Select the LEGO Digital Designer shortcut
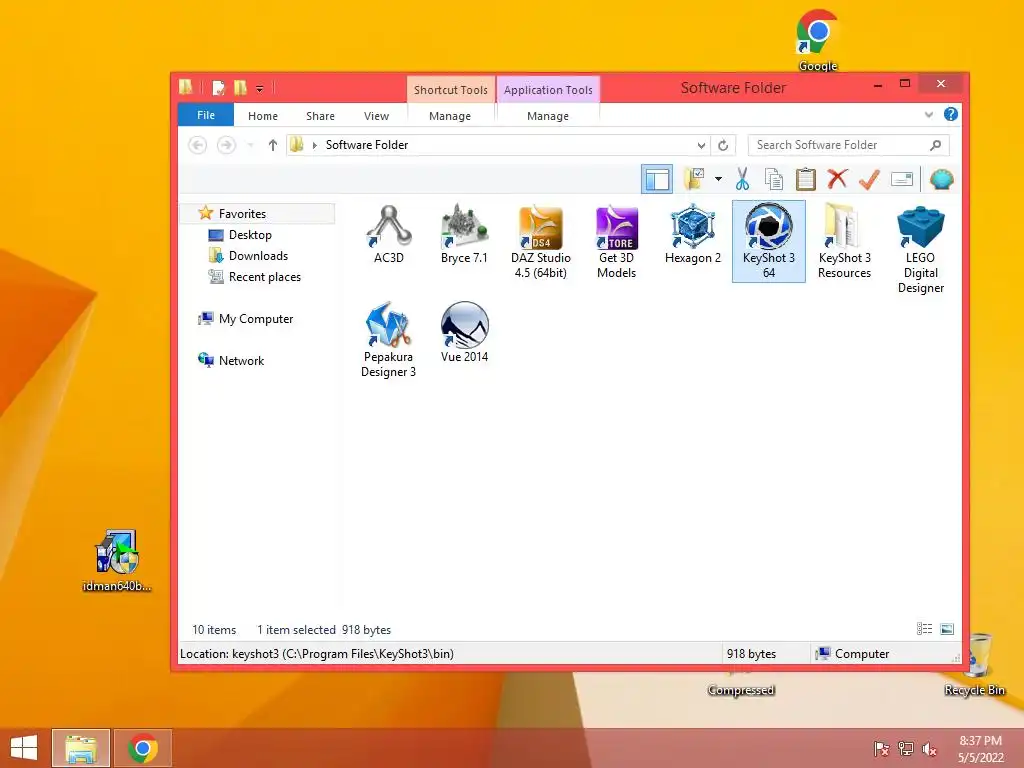This screenshot has height=768, width=1024. pyautogui.click(x=921, y=249)
